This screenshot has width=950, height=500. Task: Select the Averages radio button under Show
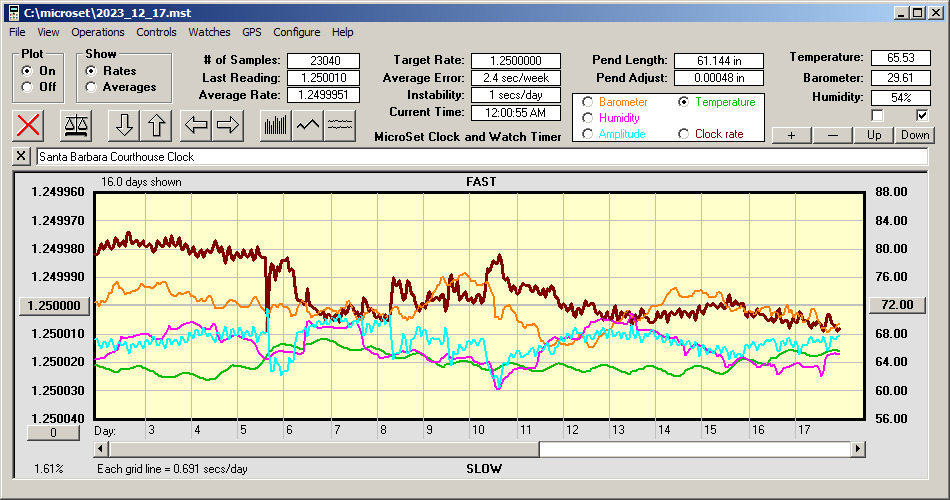[92, 87]
